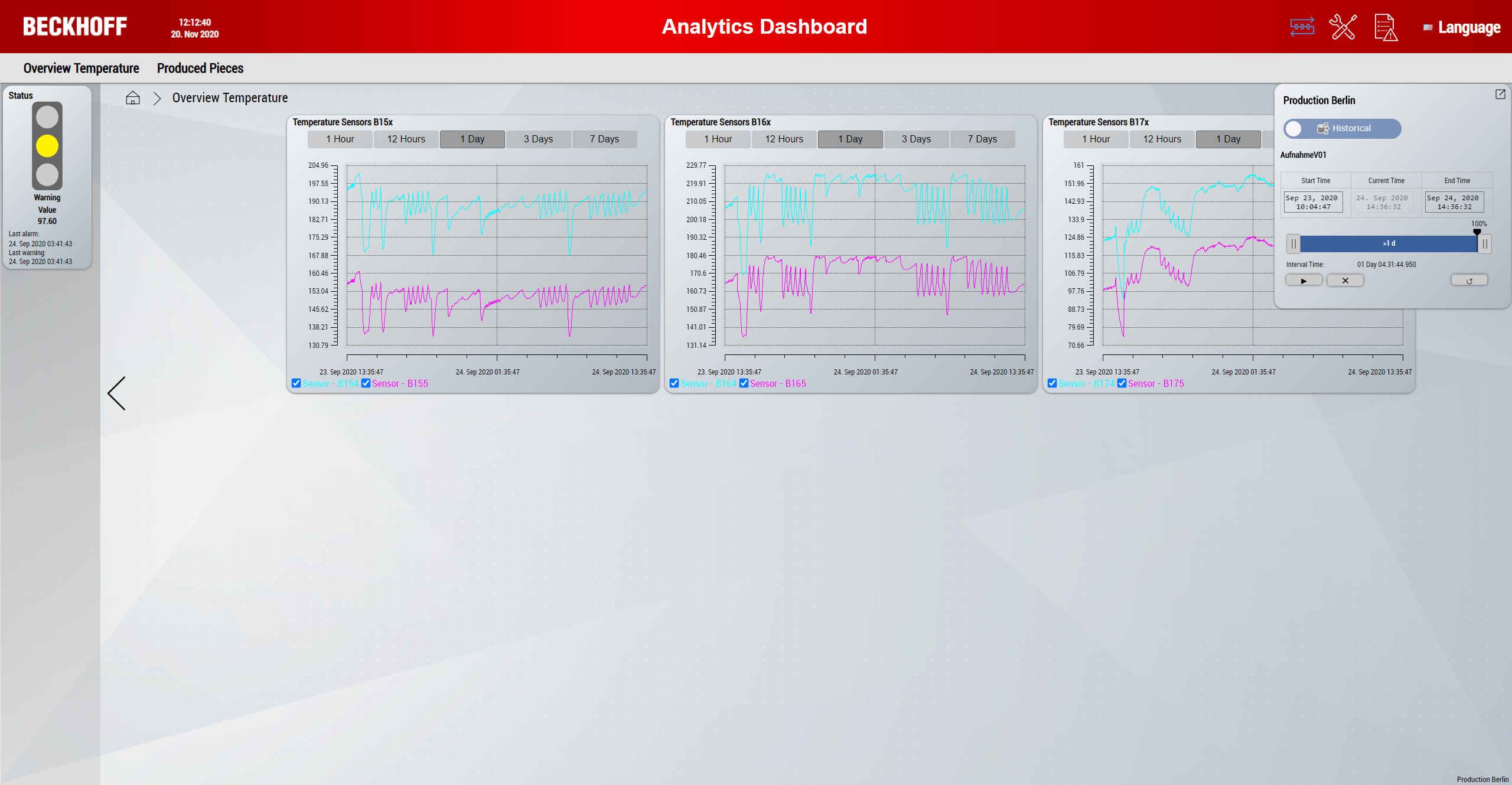1512x785 pixels.
Task: Uncheck Sensor - B155 checkbox
Action: 366,383
